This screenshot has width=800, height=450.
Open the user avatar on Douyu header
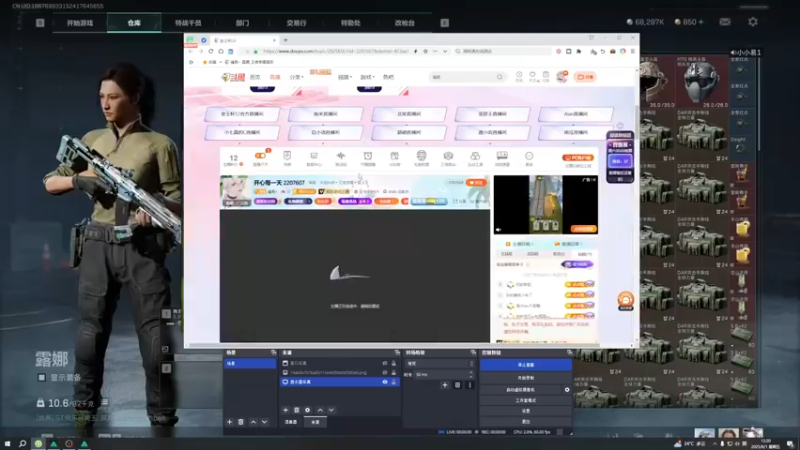click(x=562, y=77)
